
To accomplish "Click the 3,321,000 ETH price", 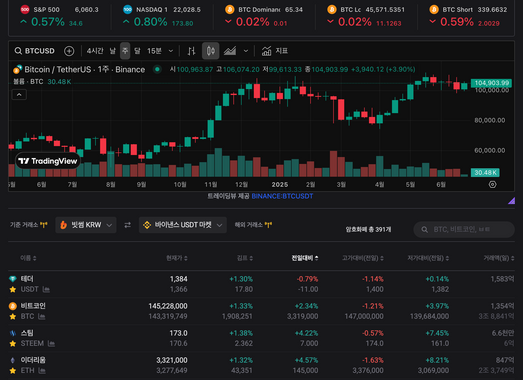I will pyautogui.click(x=172, y=360).
